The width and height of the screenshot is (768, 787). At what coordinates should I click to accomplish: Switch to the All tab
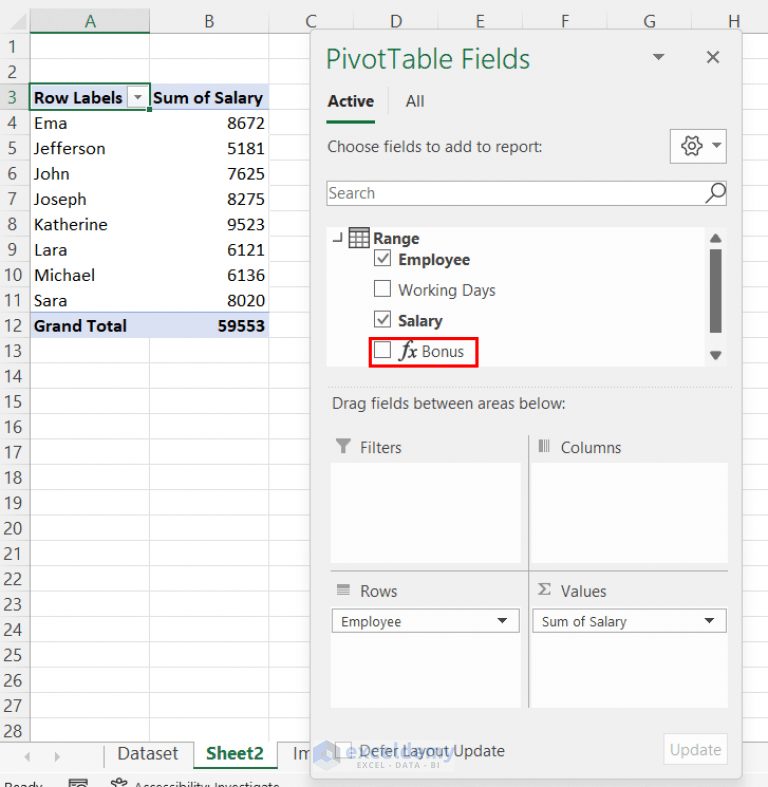click(415, 101)
